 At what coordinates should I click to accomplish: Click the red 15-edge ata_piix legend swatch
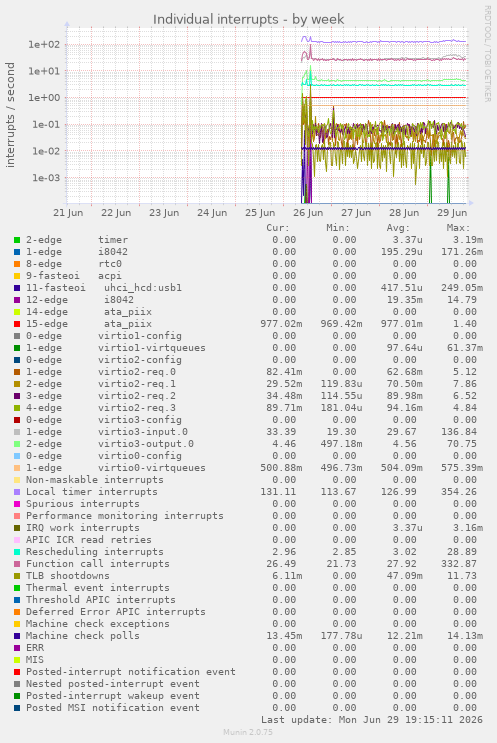point(17,324)
